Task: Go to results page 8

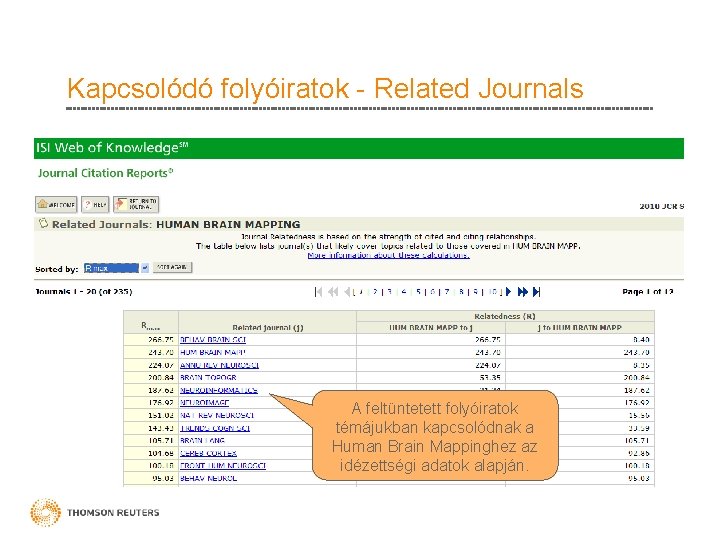Action: pos(461,292)
